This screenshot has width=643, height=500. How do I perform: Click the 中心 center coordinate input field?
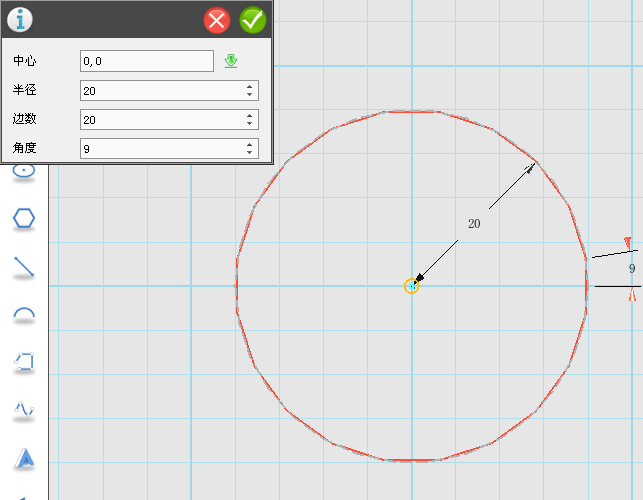point(147,61)
